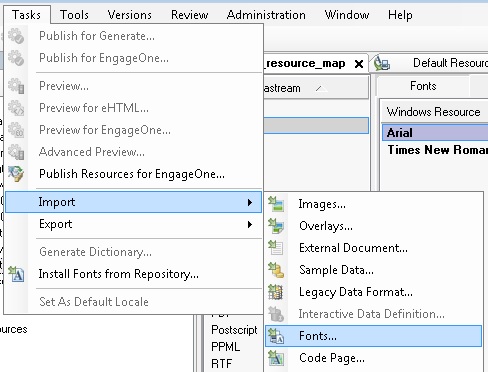The width and height of the screenshot is (488, 372).
Task: Import Images... from submenu
Action: coord(374,204)
